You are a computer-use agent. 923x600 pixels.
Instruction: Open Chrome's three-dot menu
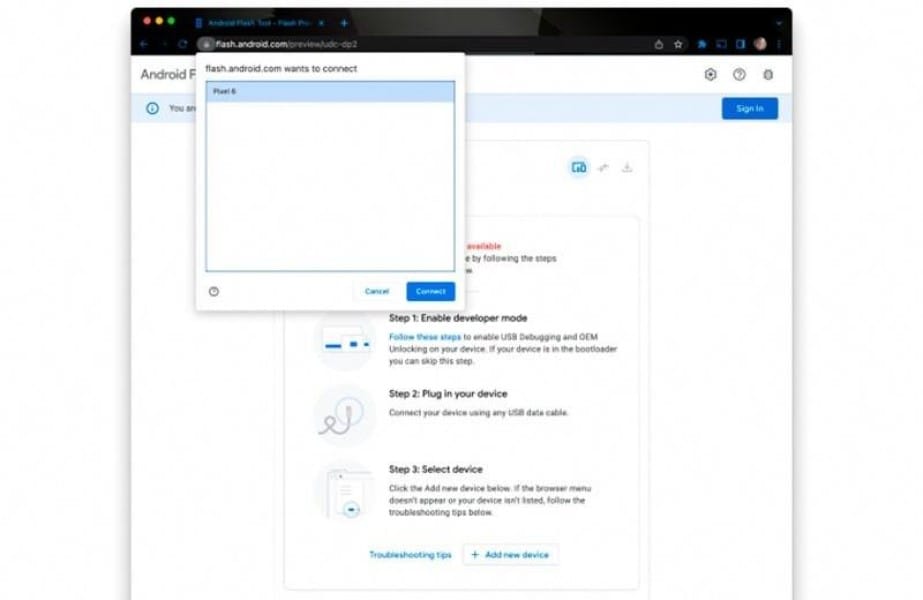[779, 44]
